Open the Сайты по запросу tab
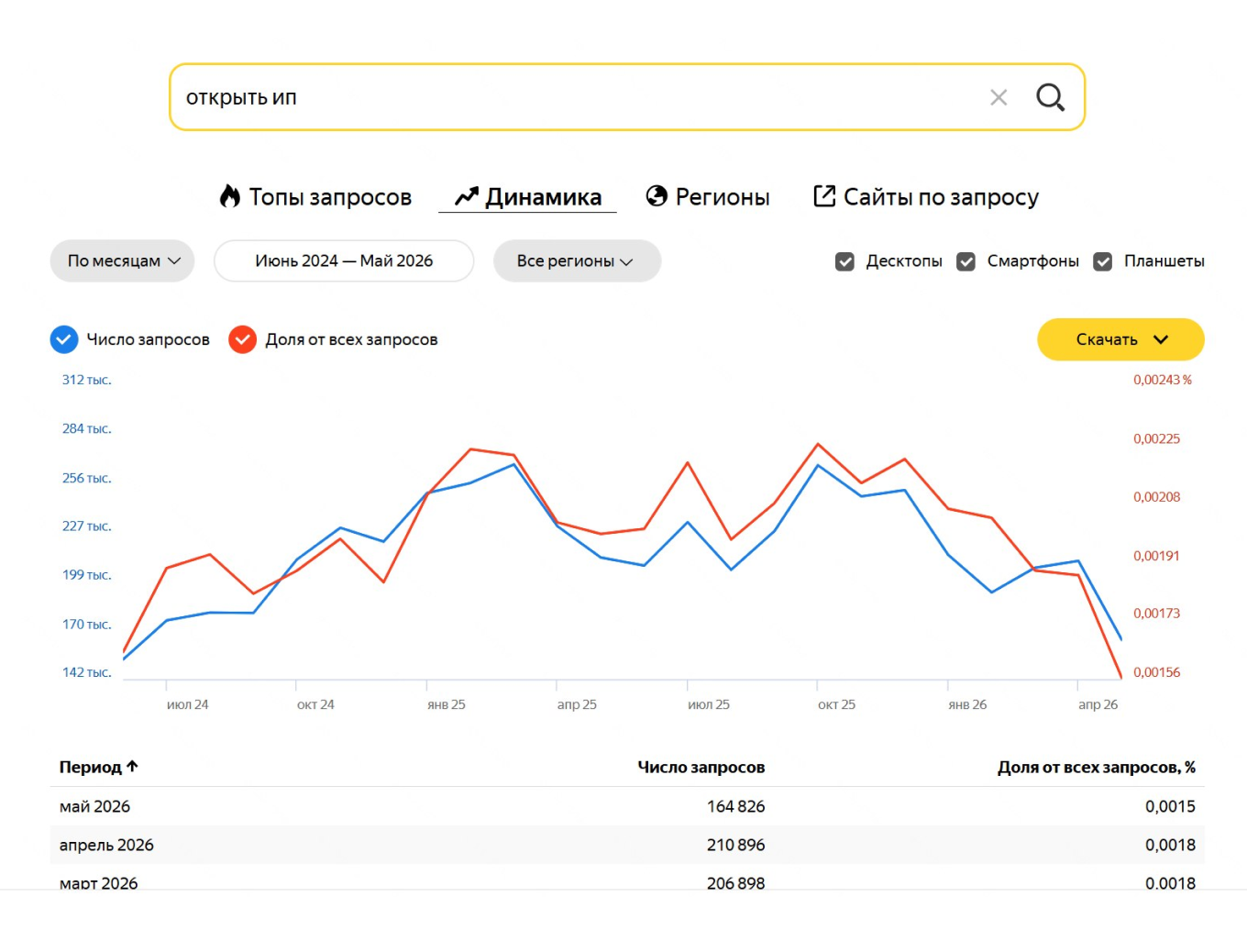The width and height of the screenshot is (1247, 952). (926, 197)
